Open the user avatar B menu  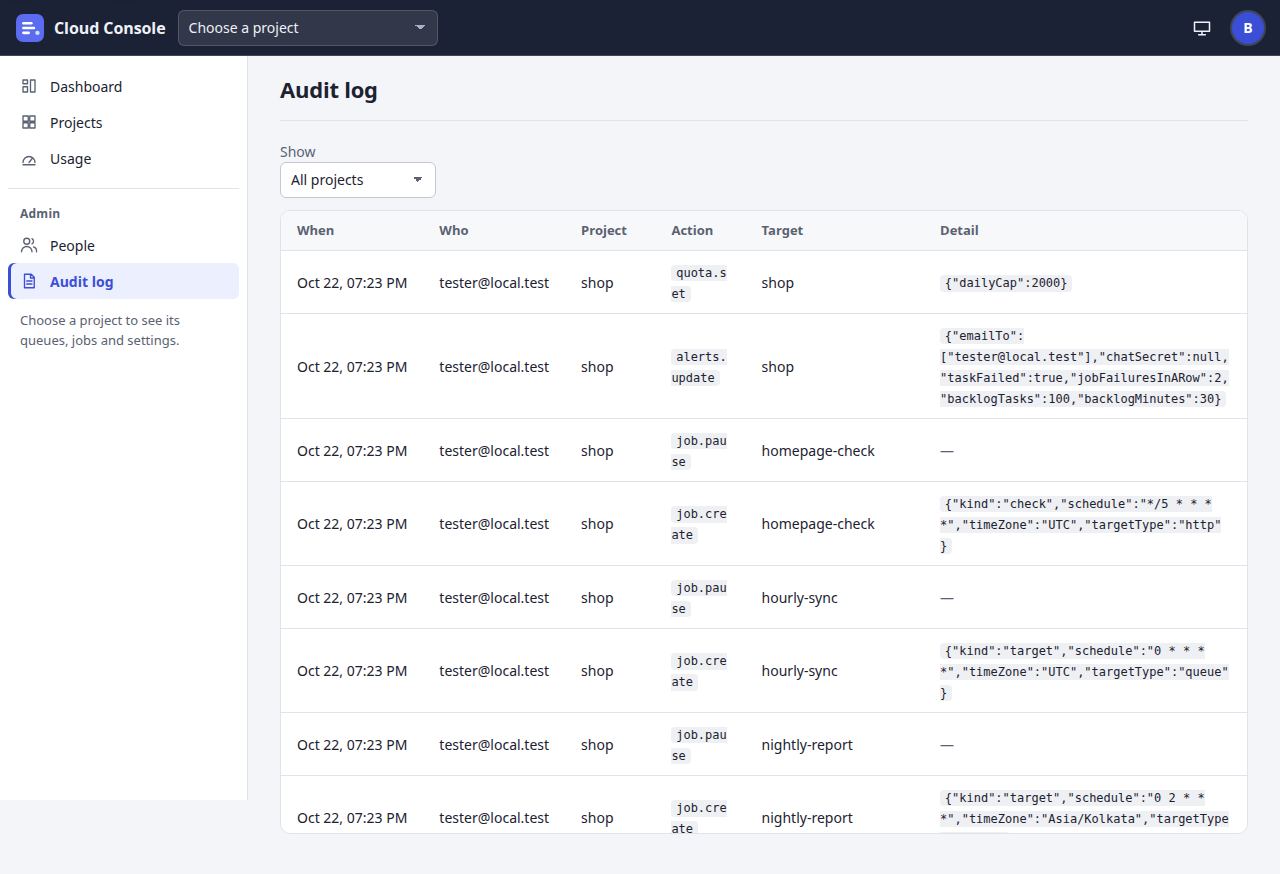coord(1248,28)
